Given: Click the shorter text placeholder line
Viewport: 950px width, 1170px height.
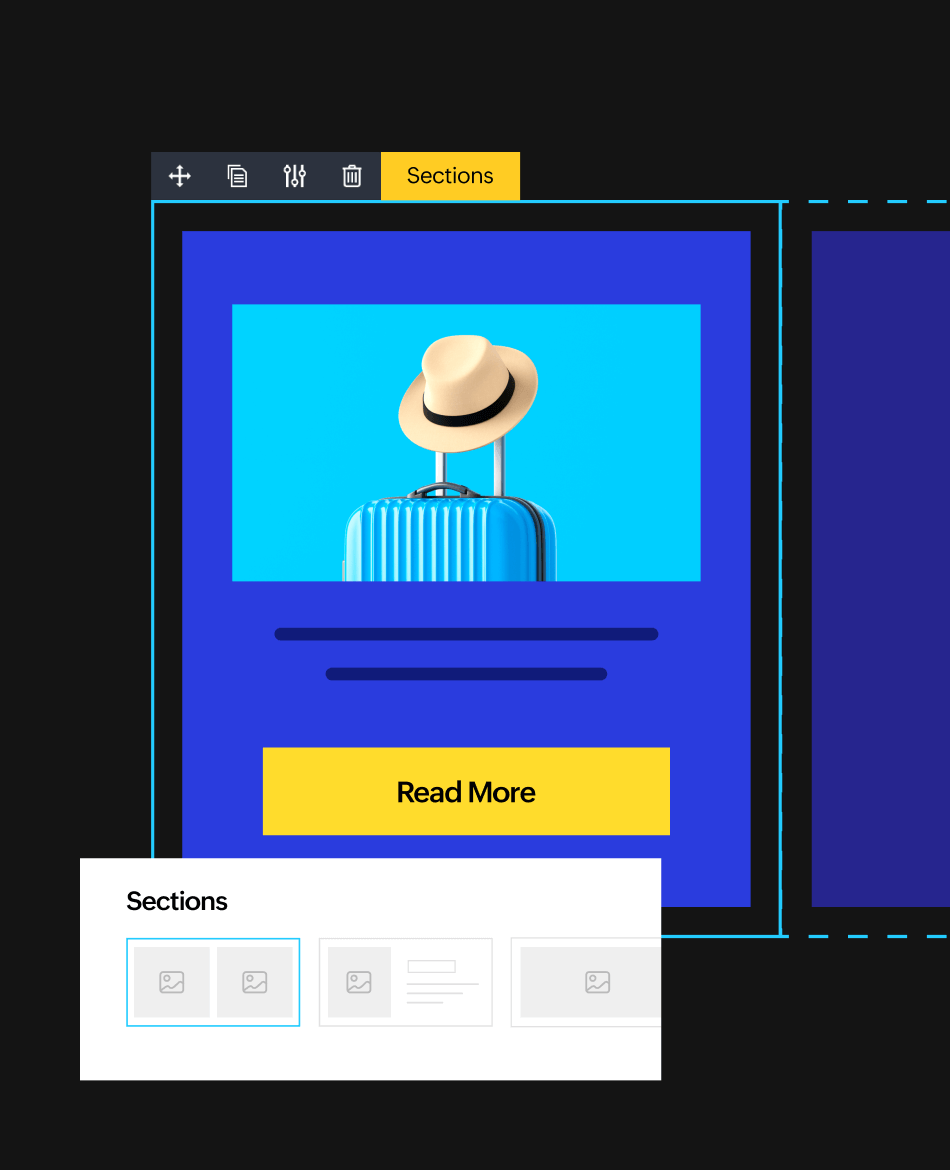Looking at the screenshot, I should pyautogui.click(x=466, y=674).
